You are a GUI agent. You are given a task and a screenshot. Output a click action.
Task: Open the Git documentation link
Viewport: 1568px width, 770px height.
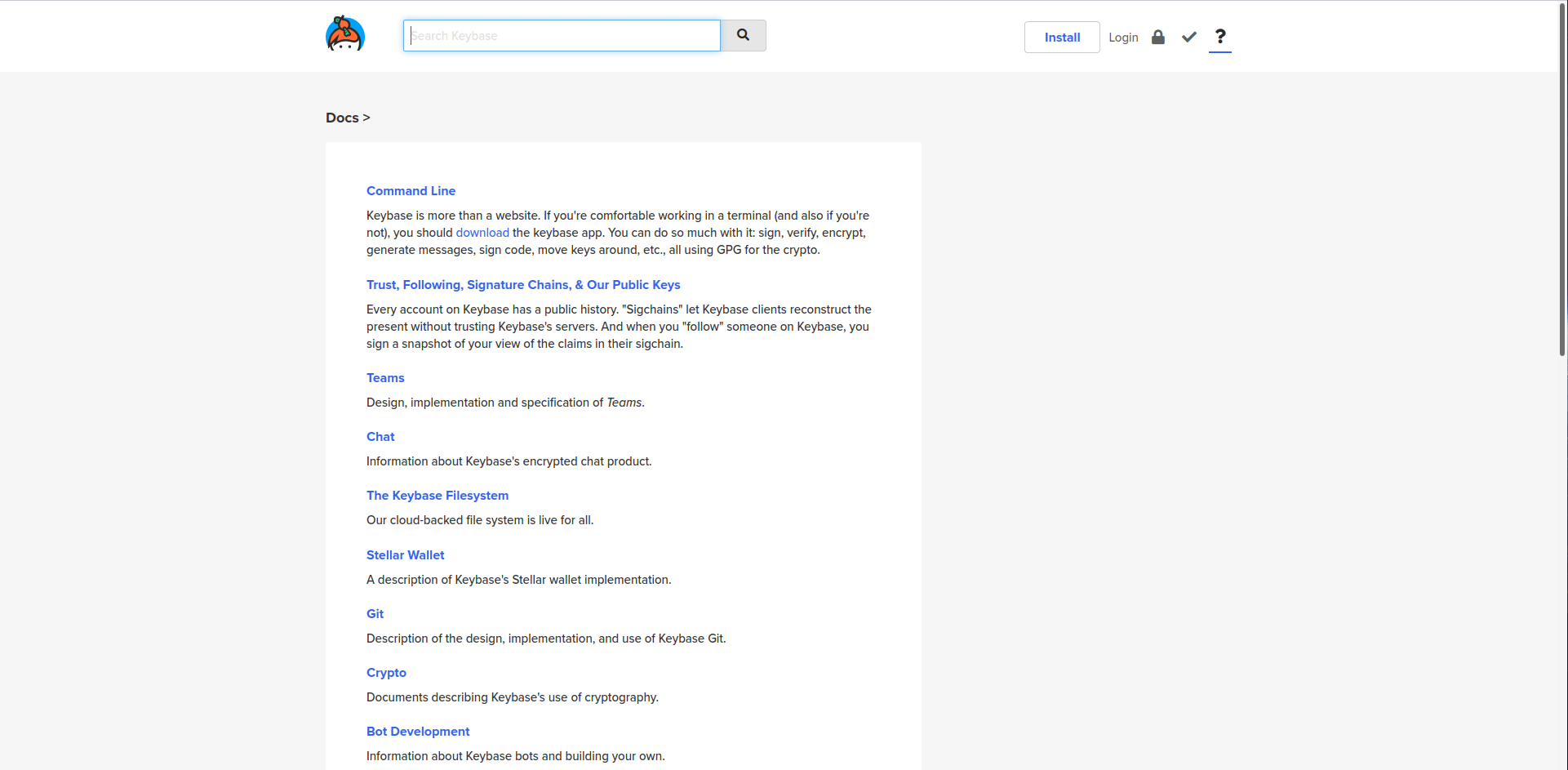click(x=375, y=614)
